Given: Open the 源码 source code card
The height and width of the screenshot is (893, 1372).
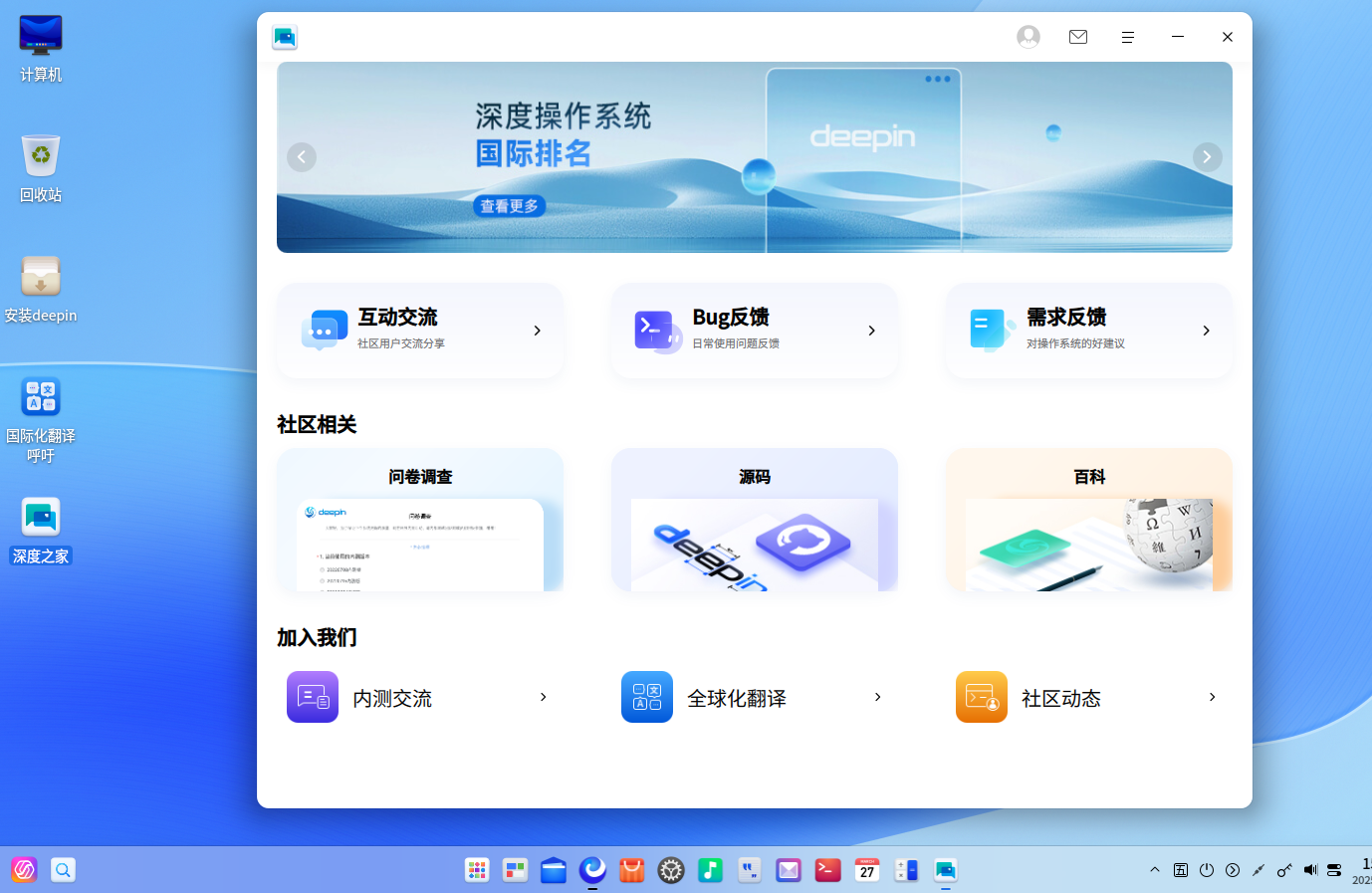Looking at the screenshot, I should click(x=755, y=520).
